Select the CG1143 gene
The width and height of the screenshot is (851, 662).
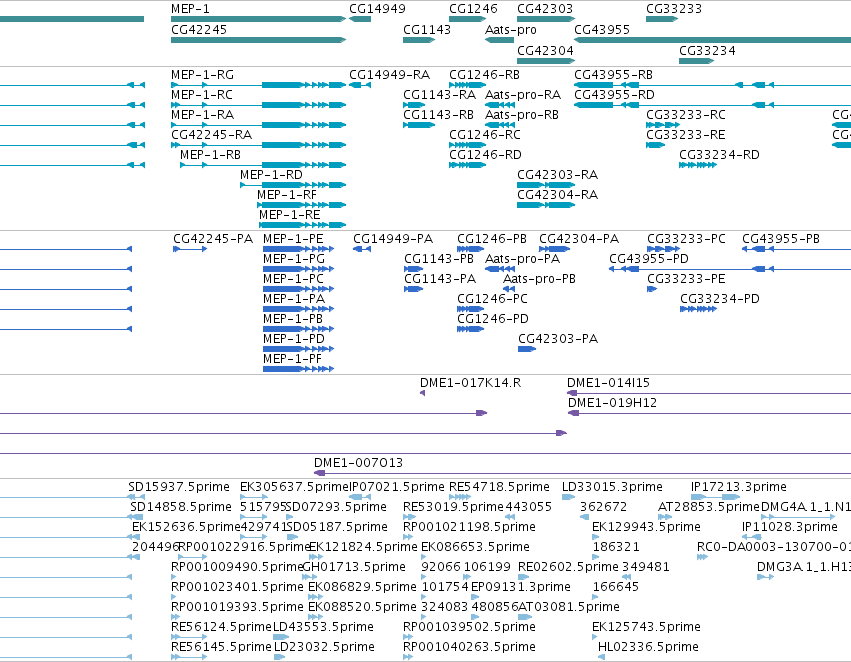pyautogui.click(x=419, y=40)
